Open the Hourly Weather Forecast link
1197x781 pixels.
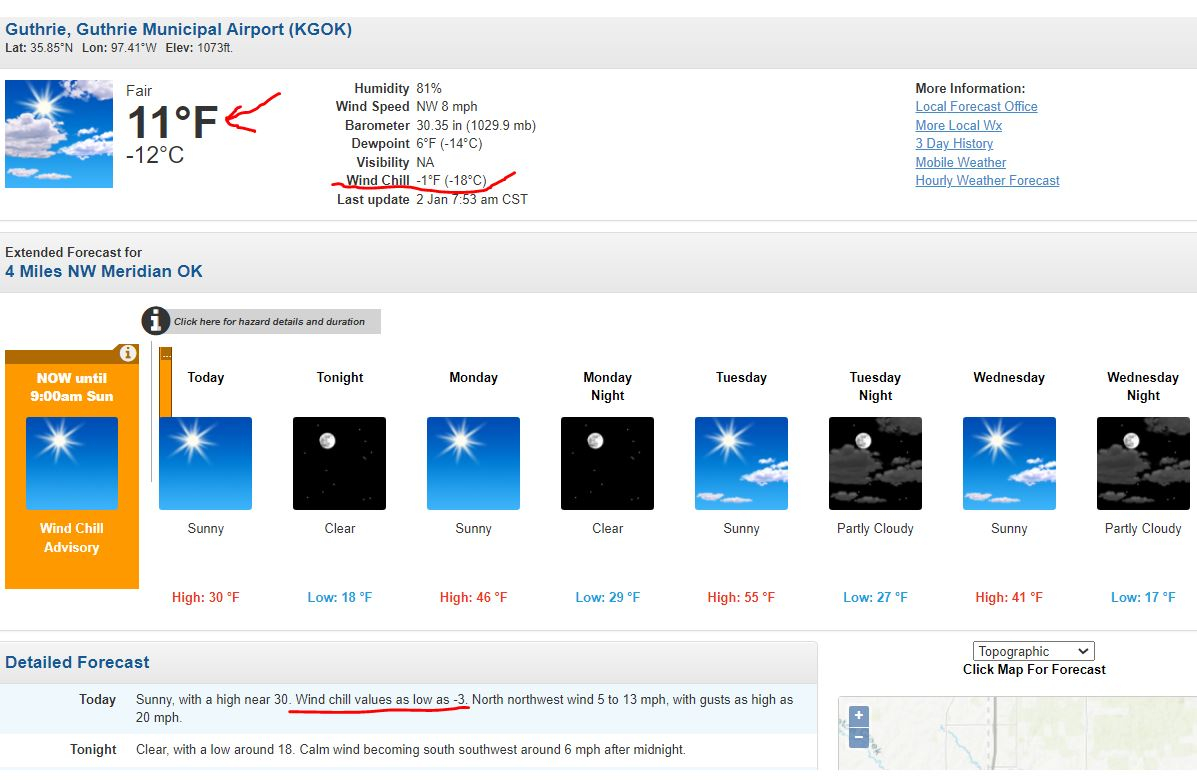(987, 181)
